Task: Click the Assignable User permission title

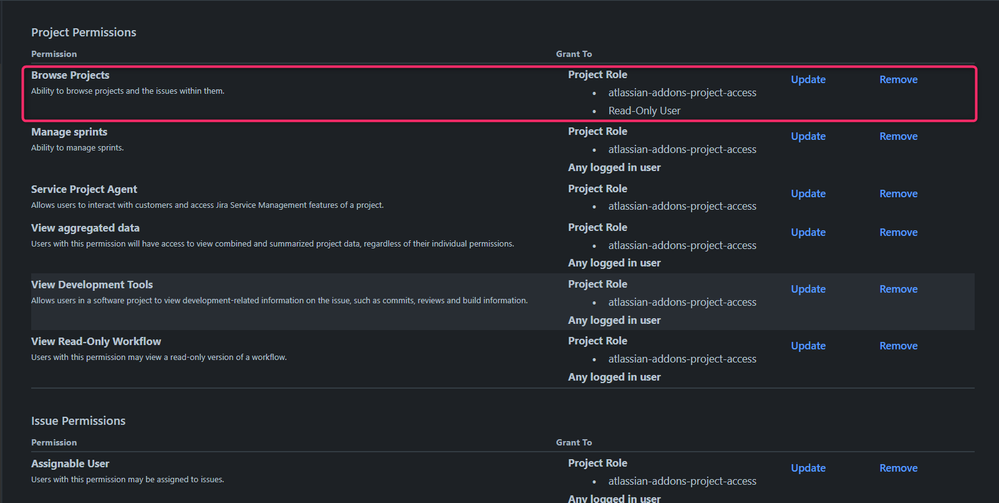Action: tap(70, 463)
